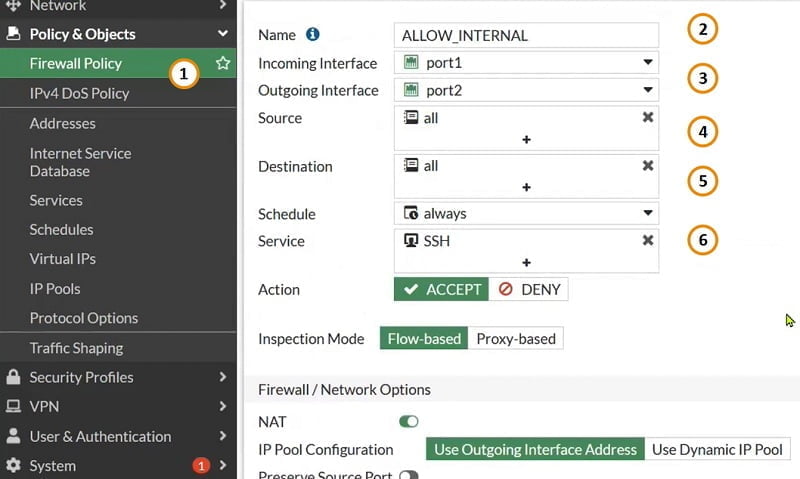Select Proxy-based inspection mode
800x479 pixels.
pyautogui.click(x=516, y=339)
